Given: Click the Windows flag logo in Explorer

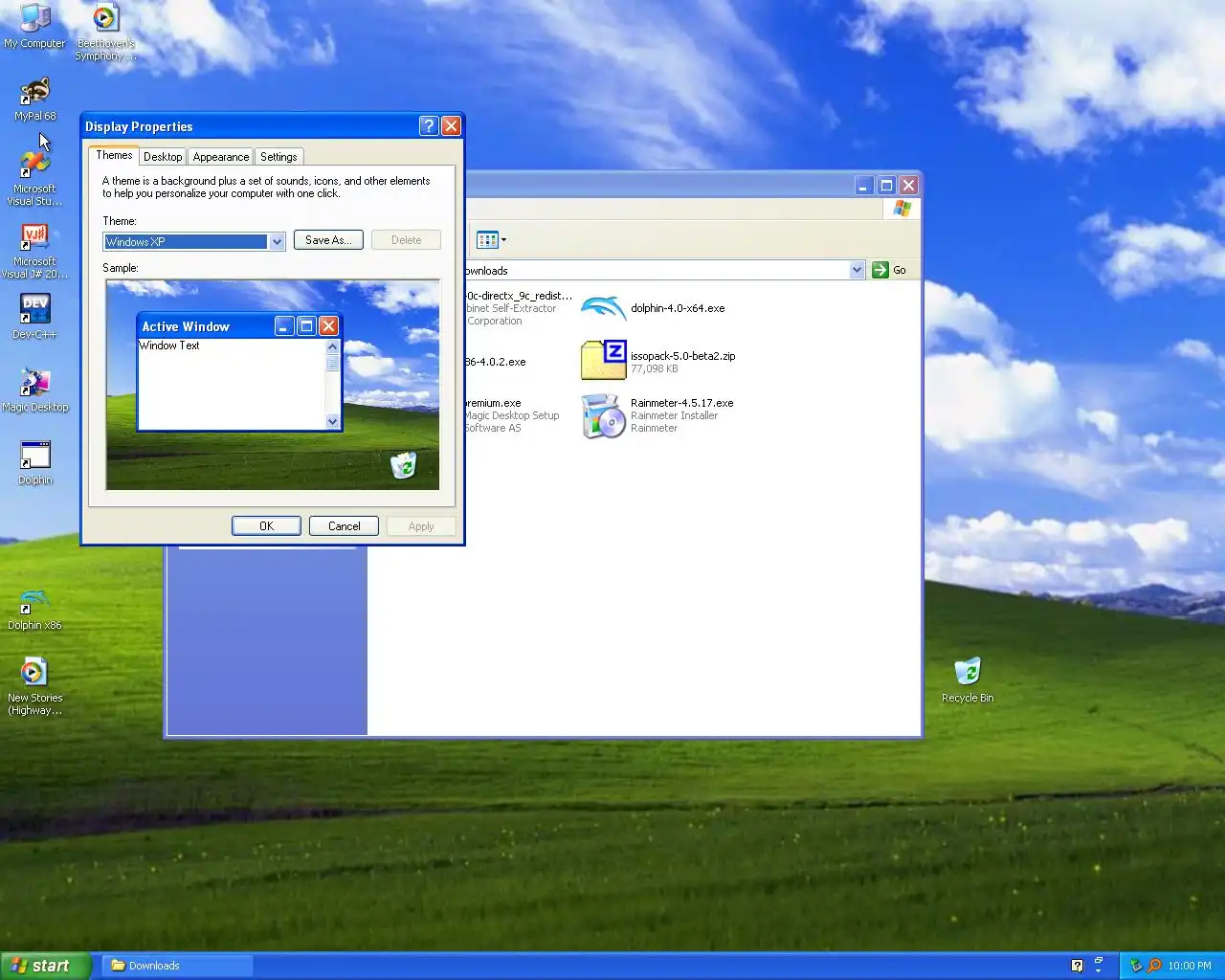Looking at the screenshot, I should (902, 209).
